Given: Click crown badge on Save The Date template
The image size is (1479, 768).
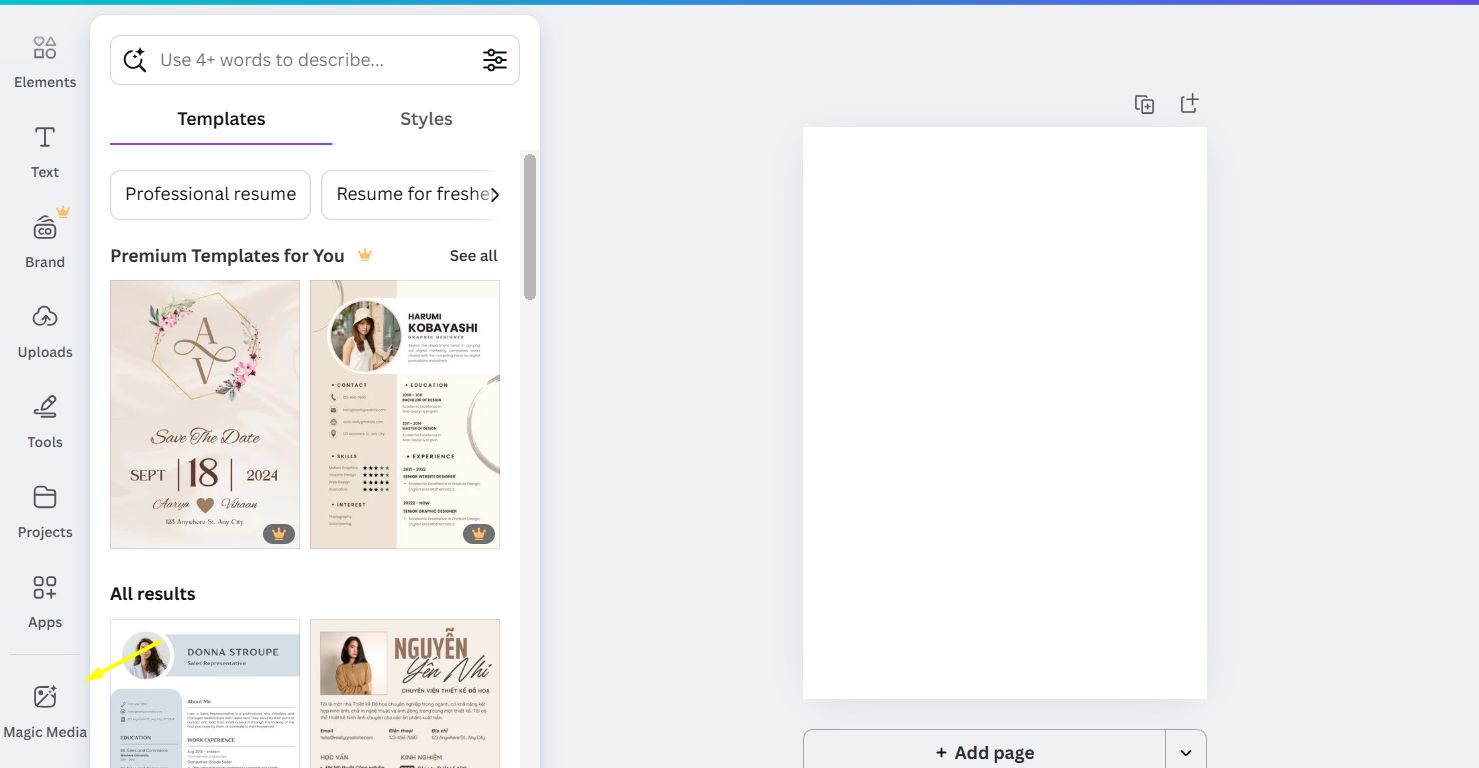Looking at the screenshot, I should pos(279,534).
